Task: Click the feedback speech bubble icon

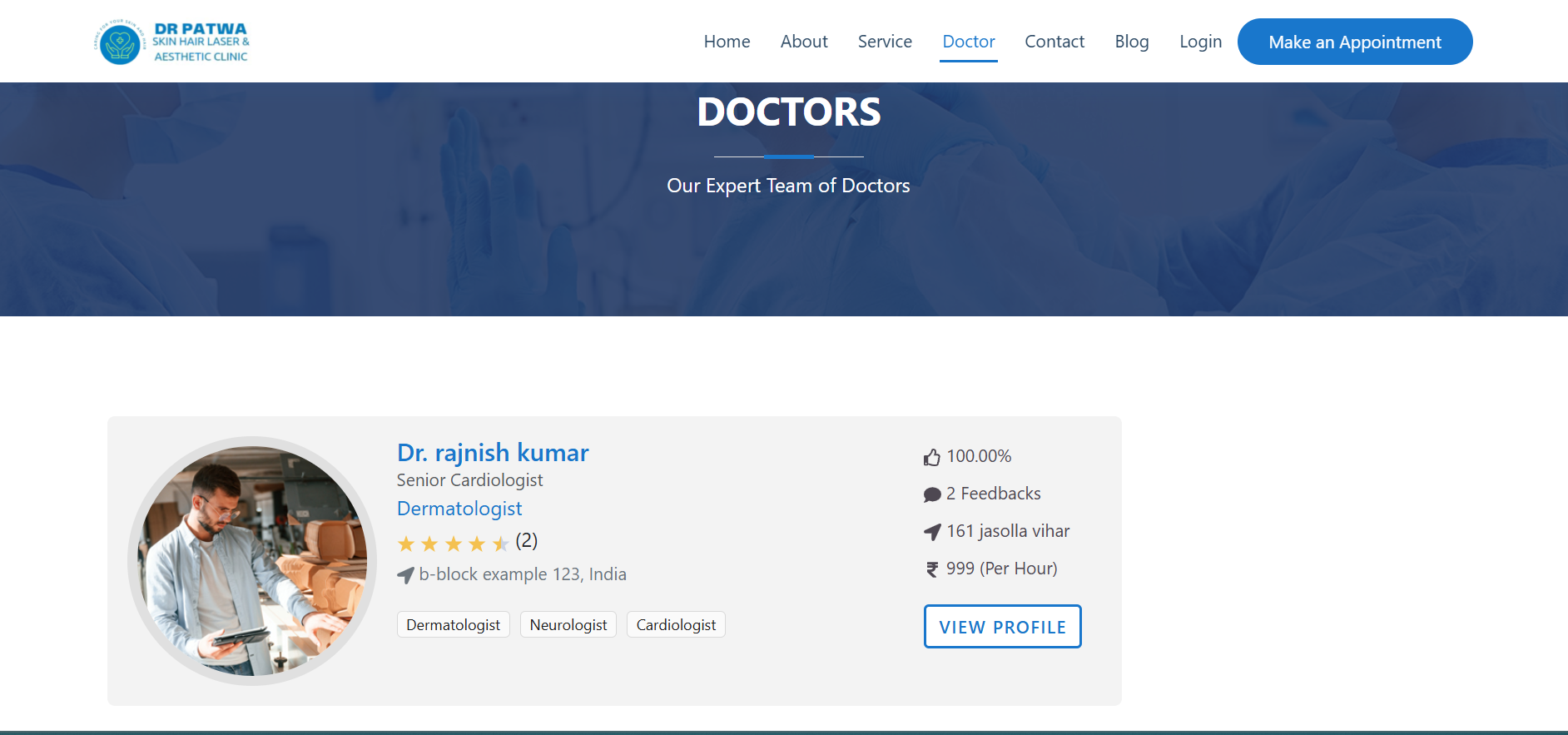Action: pos(931,494)
